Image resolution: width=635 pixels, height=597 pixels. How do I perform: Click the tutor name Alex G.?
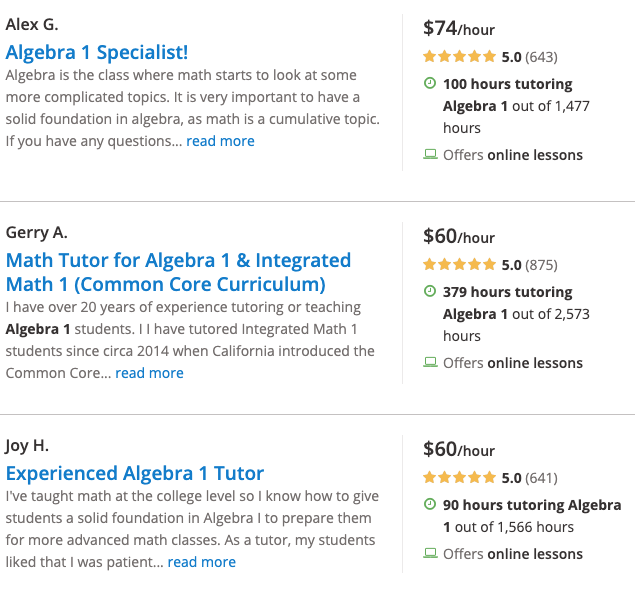(x=32, y=25)
